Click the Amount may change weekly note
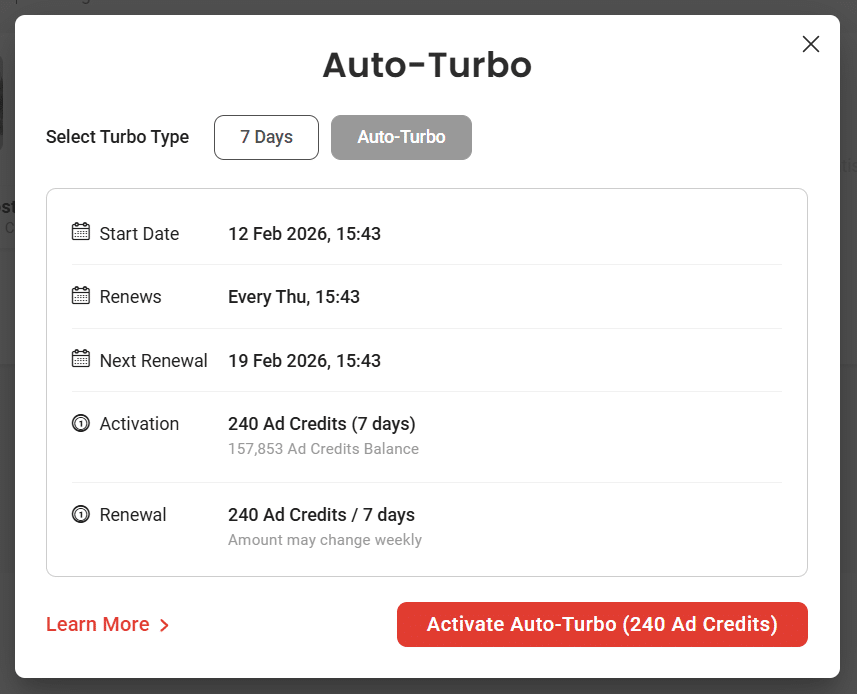Screen dimensions: 857x694 325,540
